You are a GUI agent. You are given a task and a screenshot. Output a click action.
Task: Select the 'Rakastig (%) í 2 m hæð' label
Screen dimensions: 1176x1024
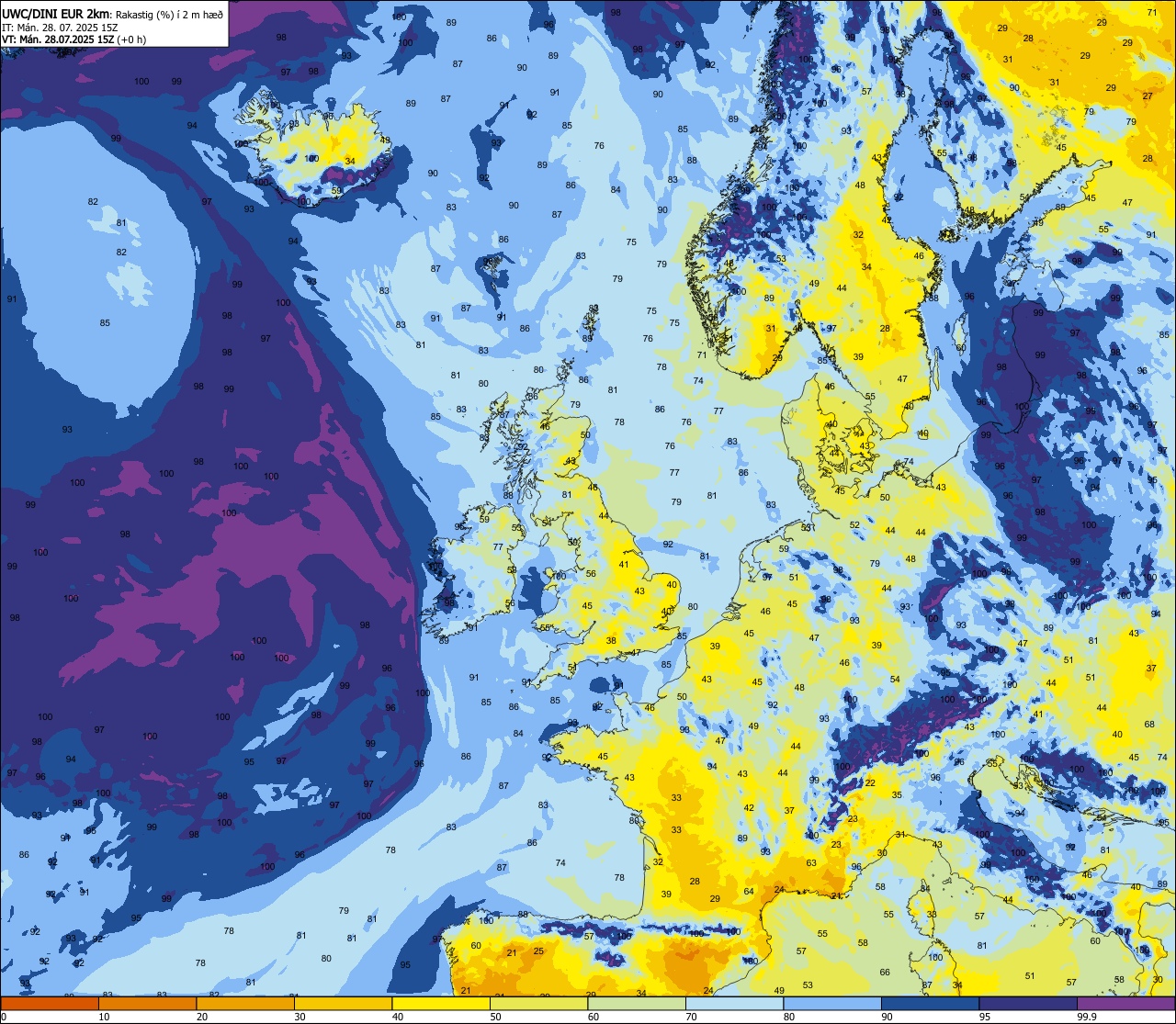pos(170,14)
